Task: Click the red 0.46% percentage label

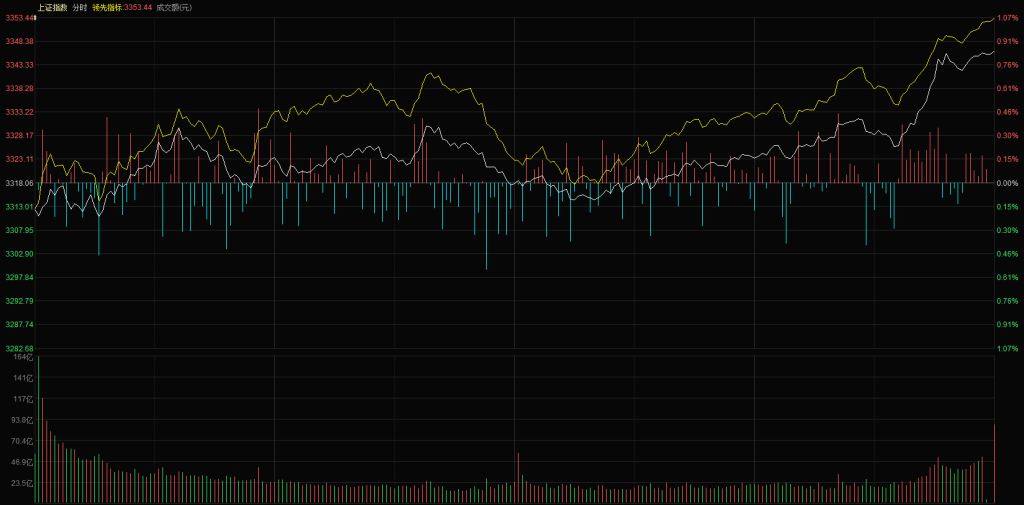Action: pos(1008,112)
